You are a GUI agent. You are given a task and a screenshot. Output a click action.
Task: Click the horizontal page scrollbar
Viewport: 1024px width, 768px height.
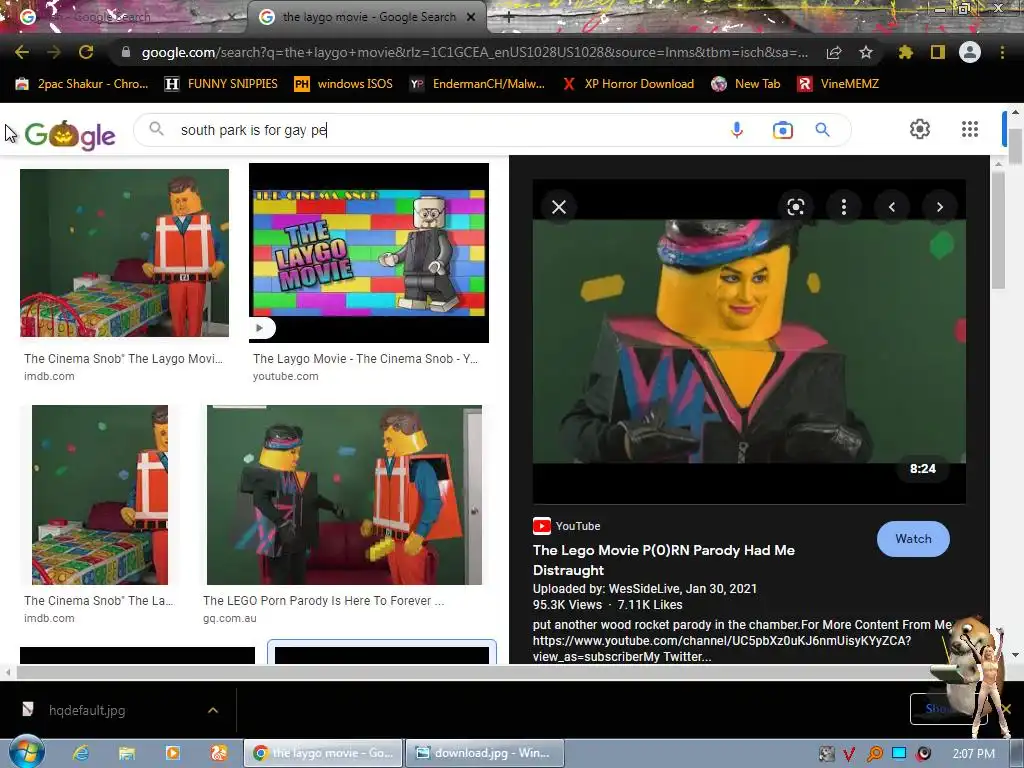click(471, 672)
